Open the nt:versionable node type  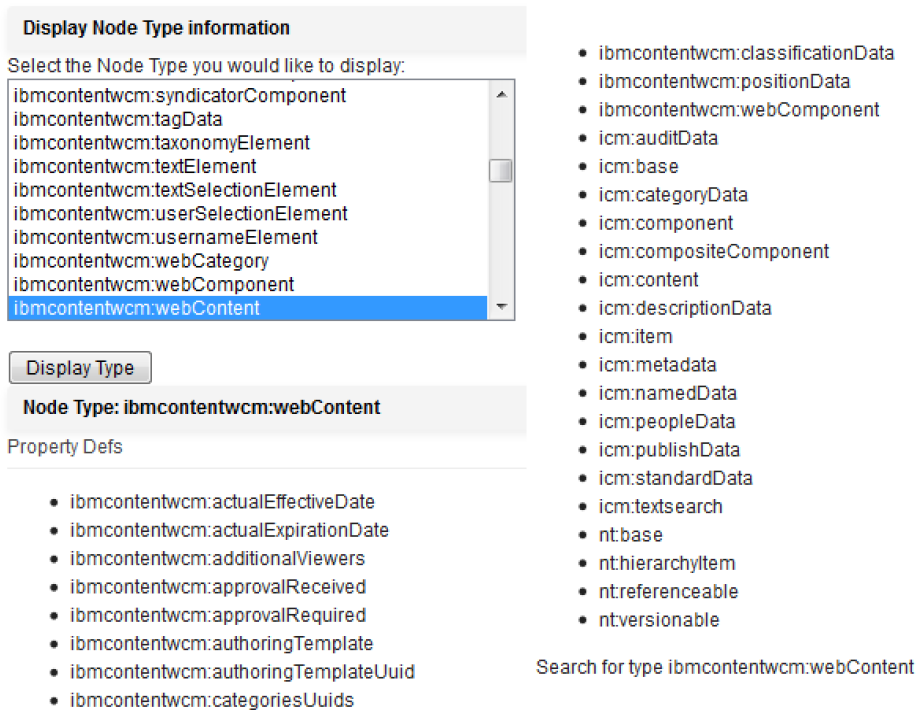tap(659, 620)
